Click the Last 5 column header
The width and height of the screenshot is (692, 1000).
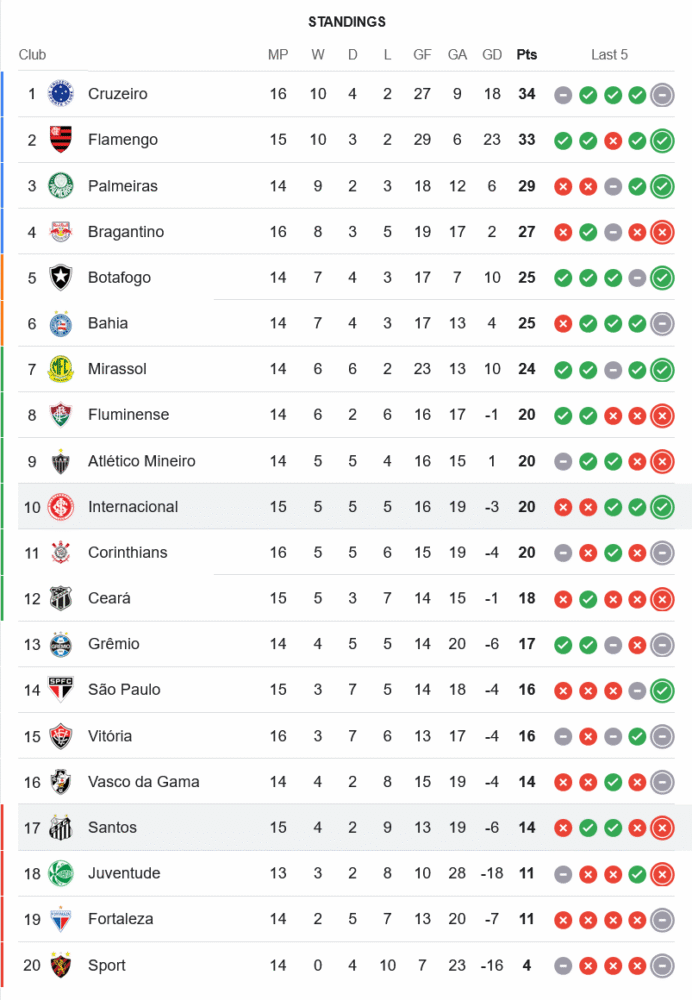coord(609,55)
